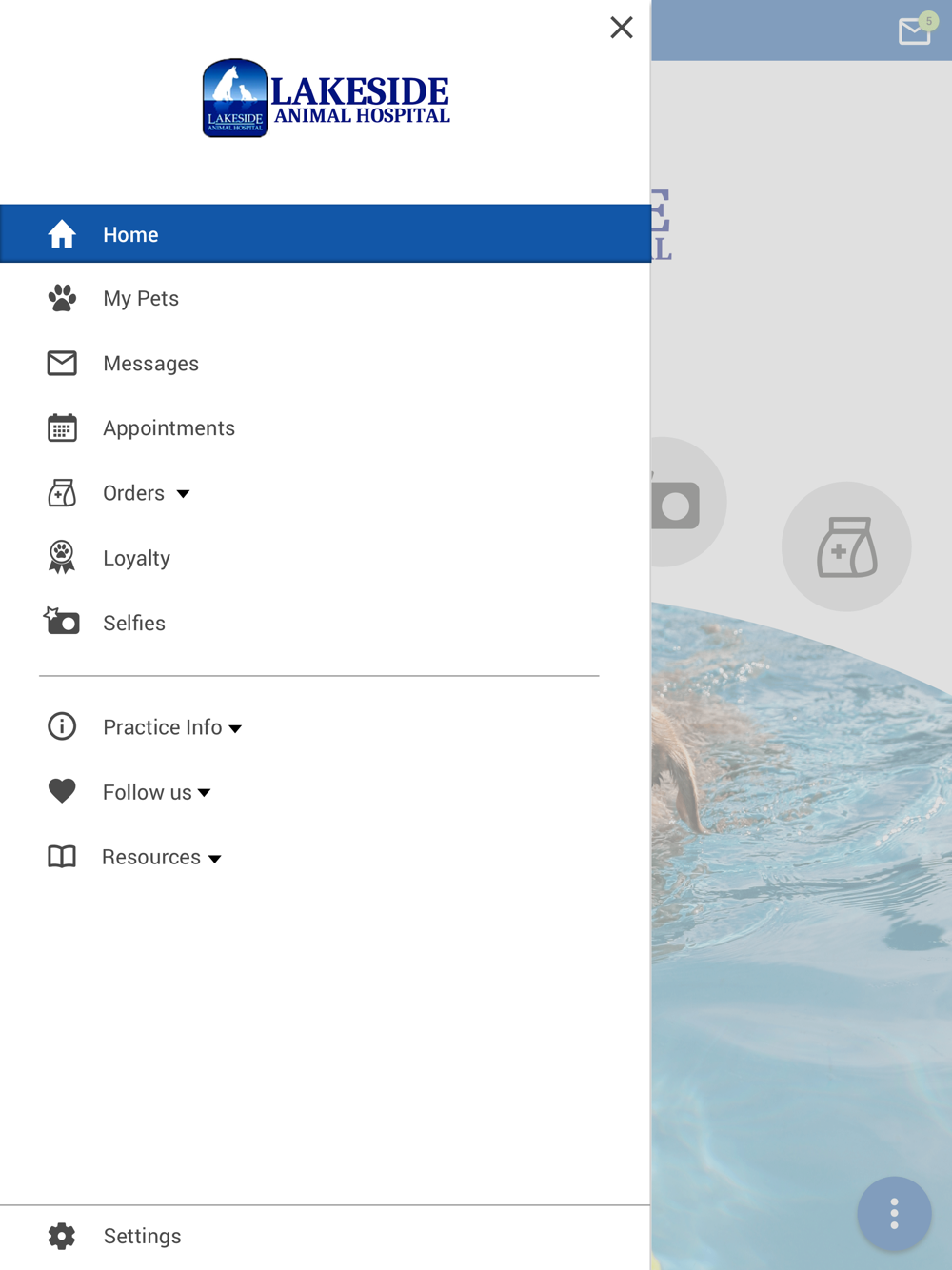Tap the round medicine bag button on home screen
Viewport: 952px width, 1270px height.
coord(846,546)
